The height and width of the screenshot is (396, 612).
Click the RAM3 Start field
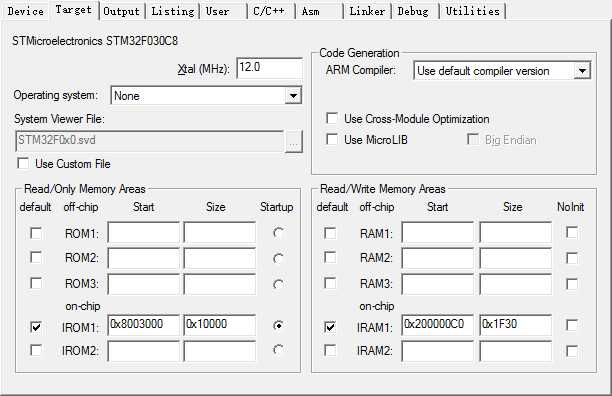pyautogui.click(x=438, y=284)
